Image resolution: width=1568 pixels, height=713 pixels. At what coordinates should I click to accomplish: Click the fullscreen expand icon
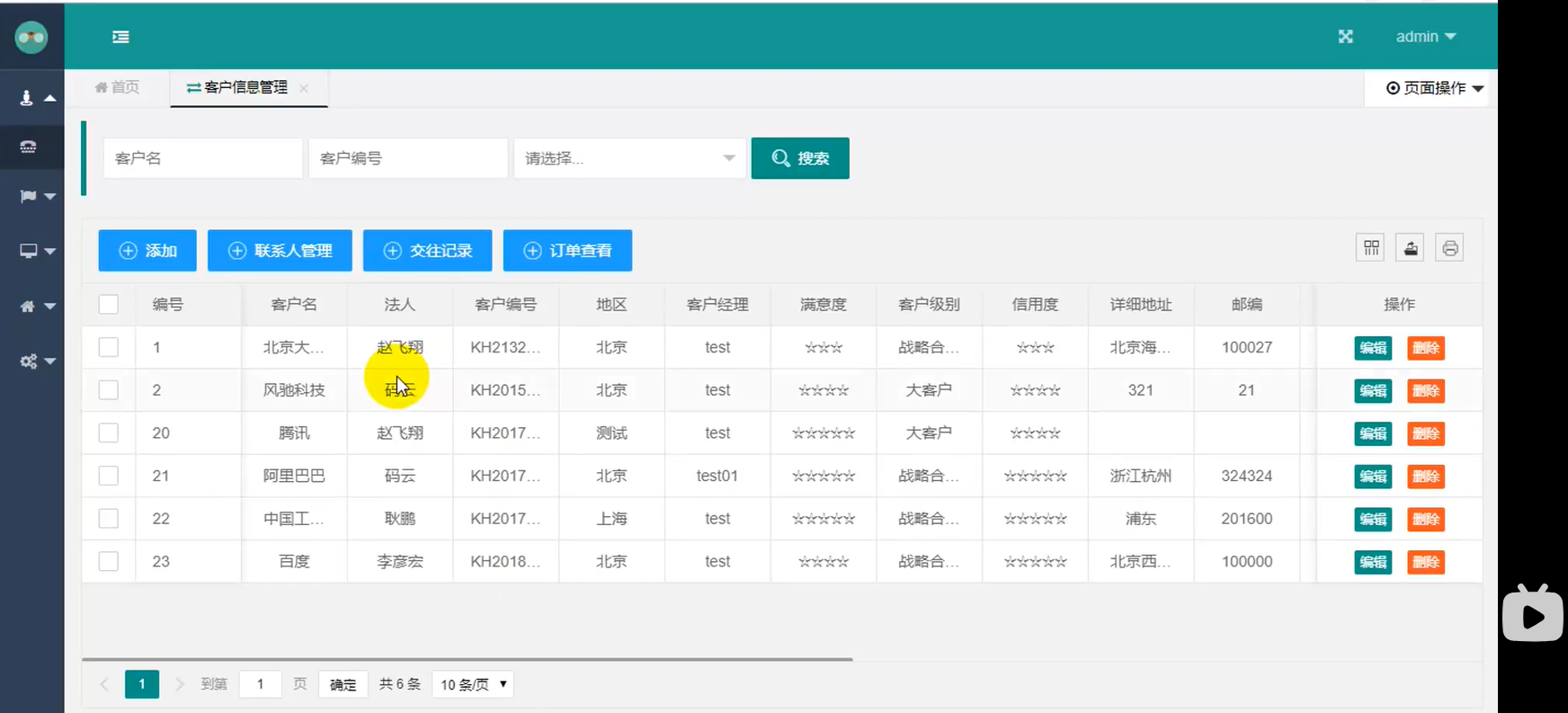coord(1345,37)
